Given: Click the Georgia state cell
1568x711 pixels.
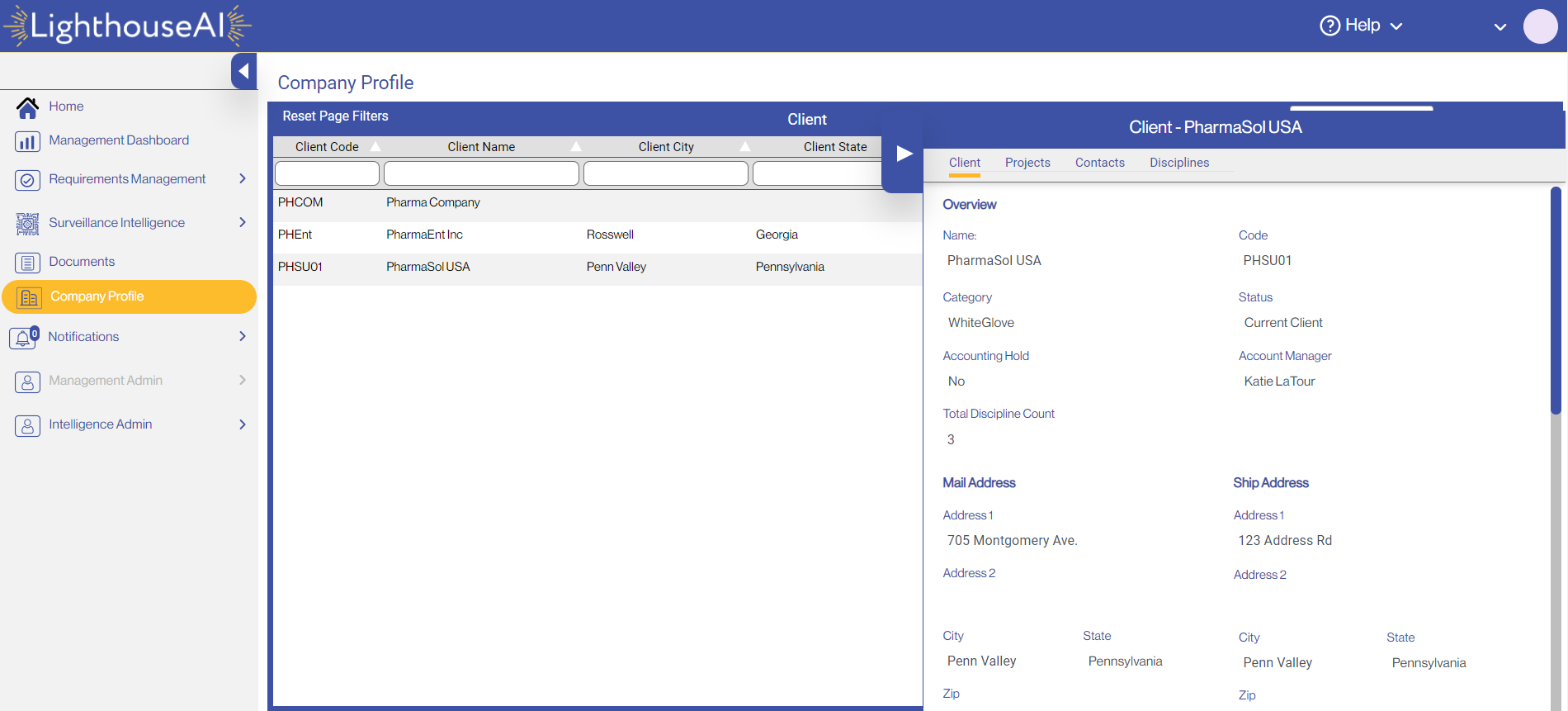Looking at the screenshot, I should [777, 235].
